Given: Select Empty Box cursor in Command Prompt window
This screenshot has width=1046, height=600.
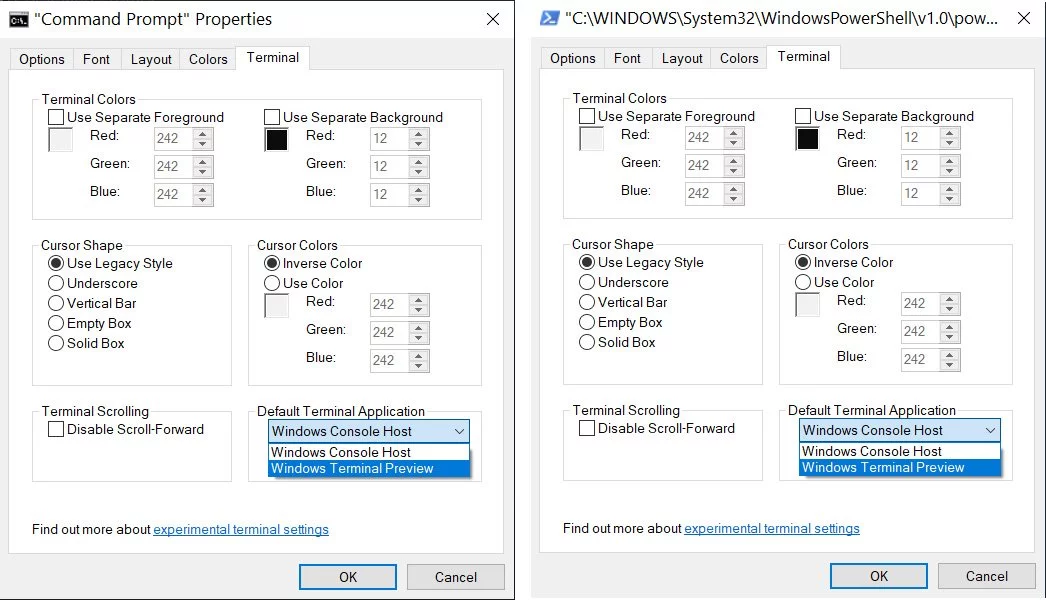Looking at the screenshot, I should point(56,323).
